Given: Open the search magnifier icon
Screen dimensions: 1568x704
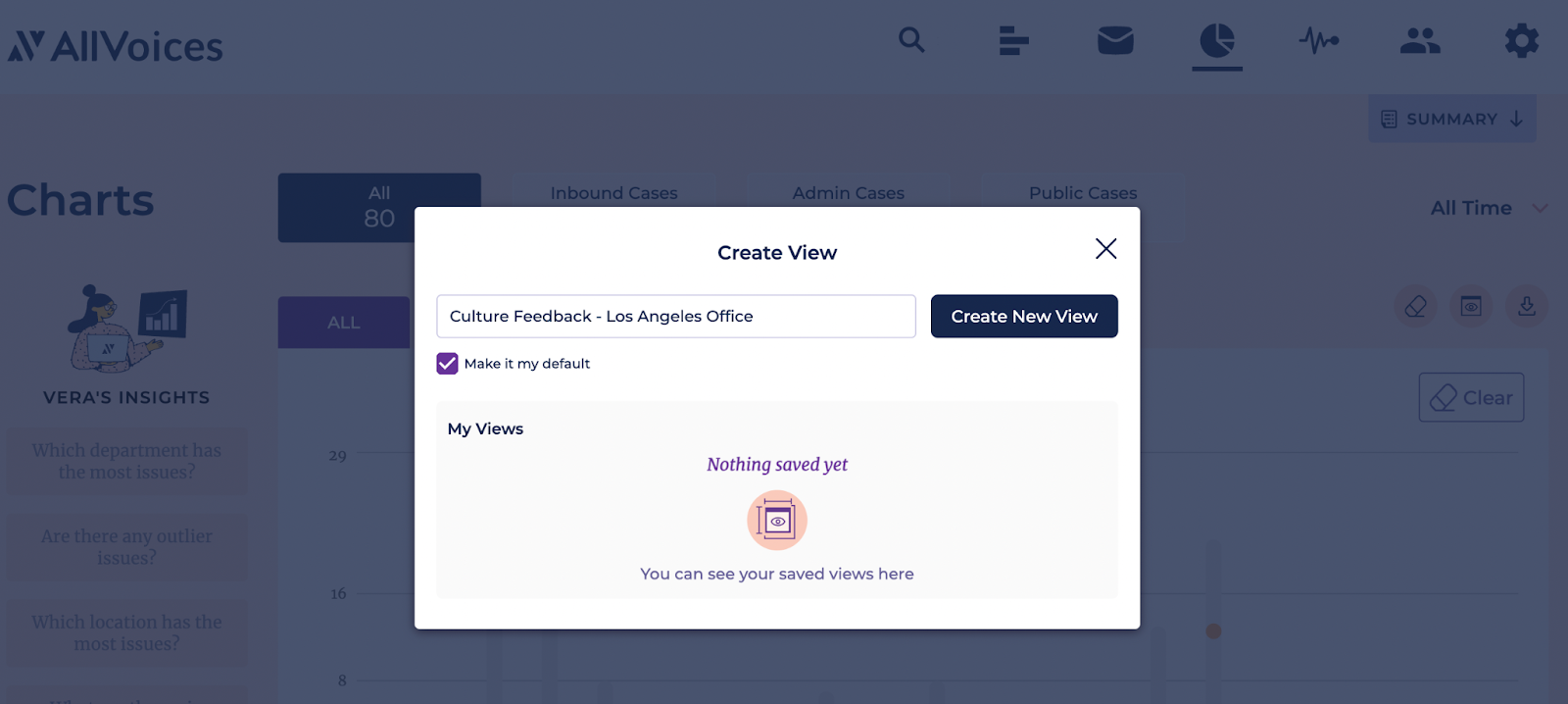Looking at the screenshot, I should coord(911,40).
